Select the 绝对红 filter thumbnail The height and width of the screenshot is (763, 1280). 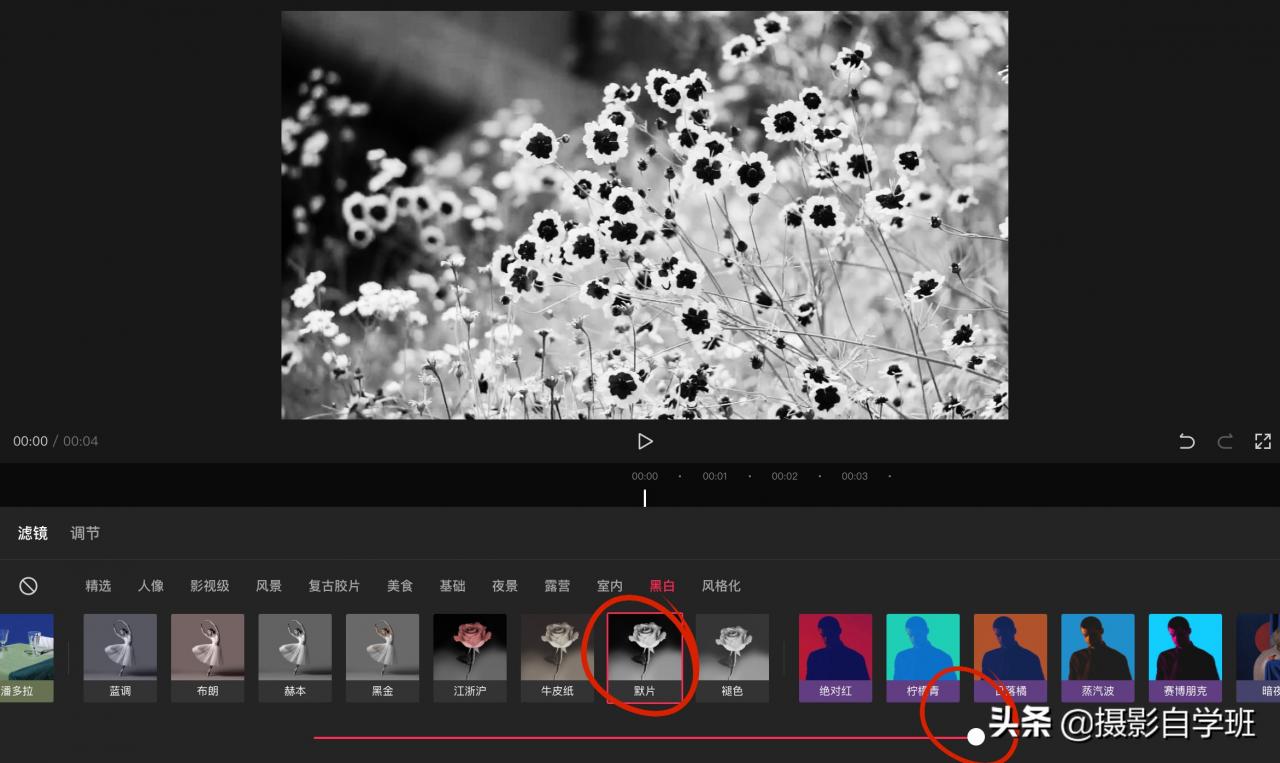click(x=835, y=657)
